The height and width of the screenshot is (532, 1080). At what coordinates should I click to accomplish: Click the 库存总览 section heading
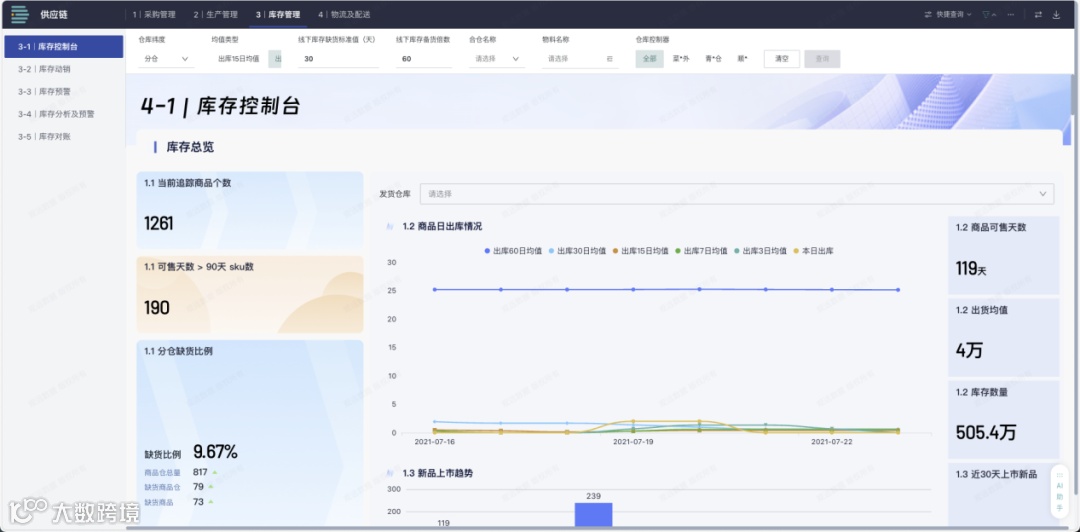pyautogui.click(x=190, y=147)
